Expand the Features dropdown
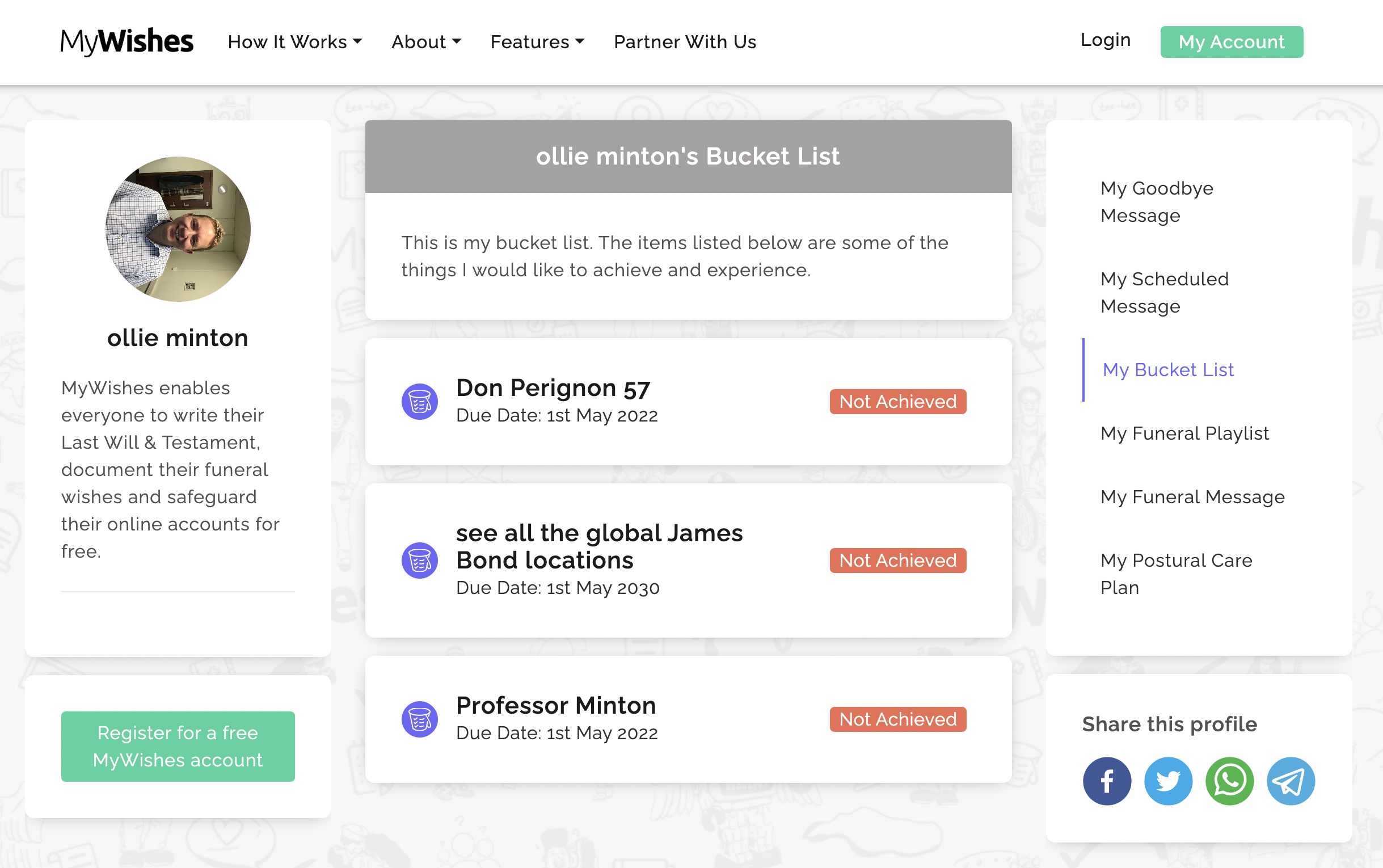 (537, 42)
